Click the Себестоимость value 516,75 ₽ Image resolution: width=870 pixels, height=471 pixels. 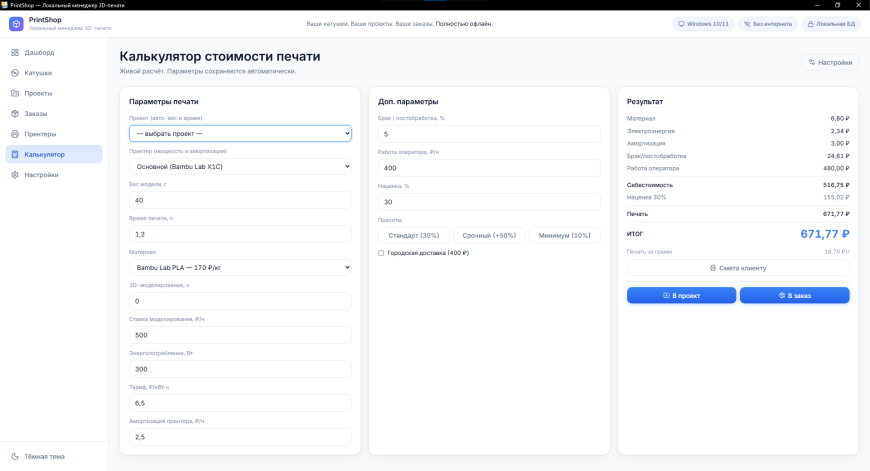click(x=836, y=185)
